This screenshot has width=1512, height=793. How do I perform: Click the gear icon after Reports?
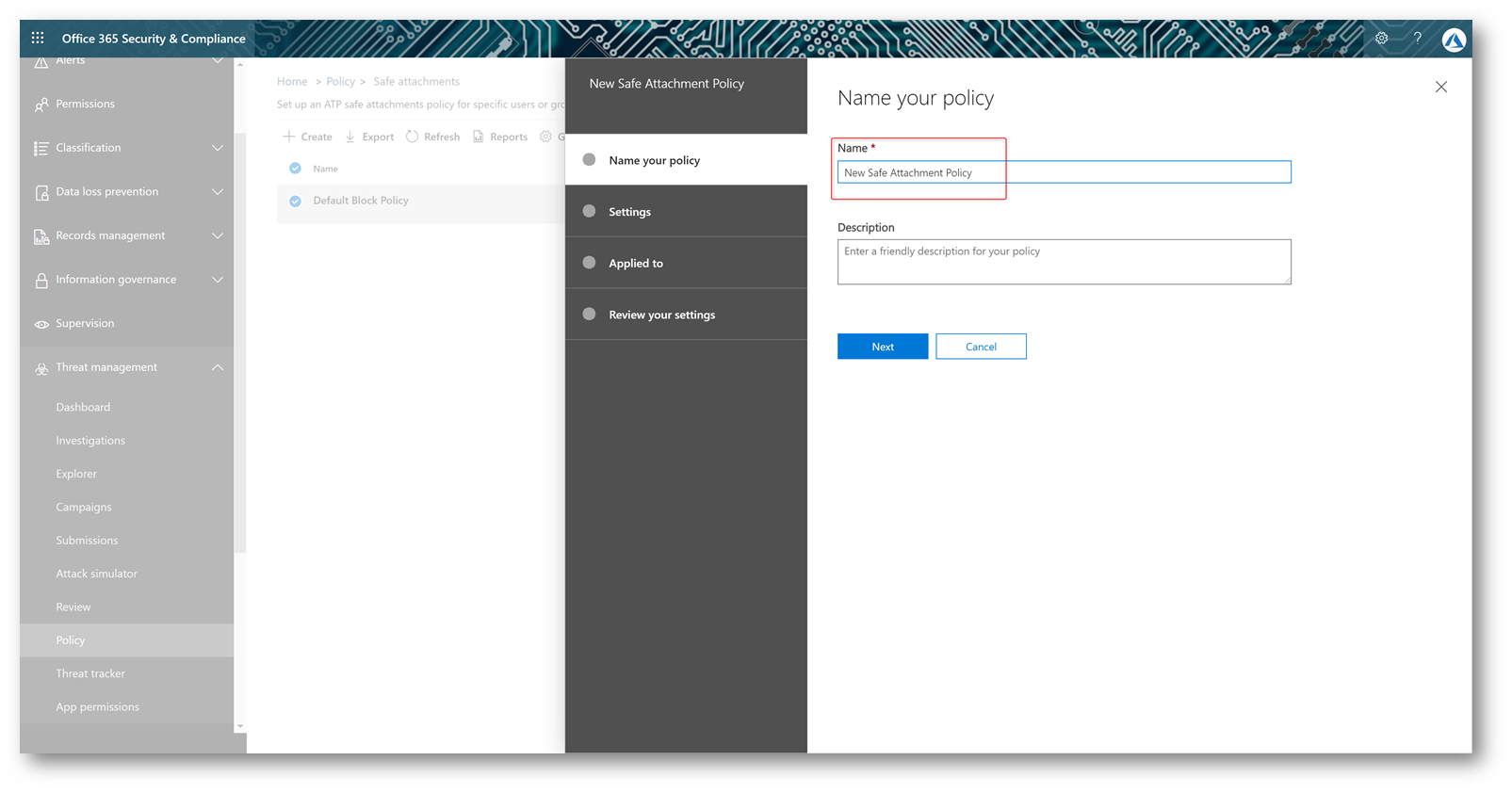[545, 137]
